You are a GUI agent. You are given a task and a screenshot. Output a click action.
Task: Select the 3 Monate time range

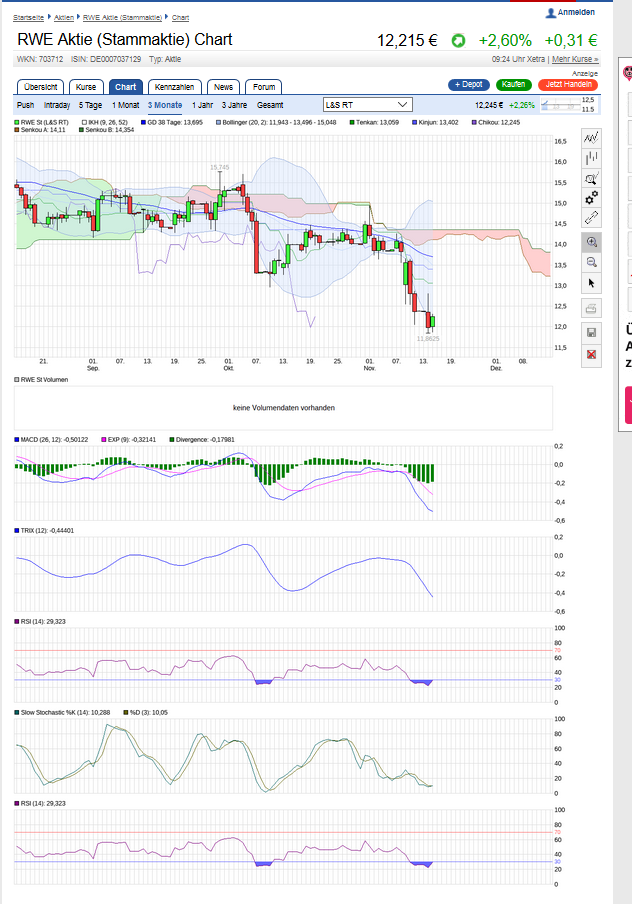click(165, 105)
